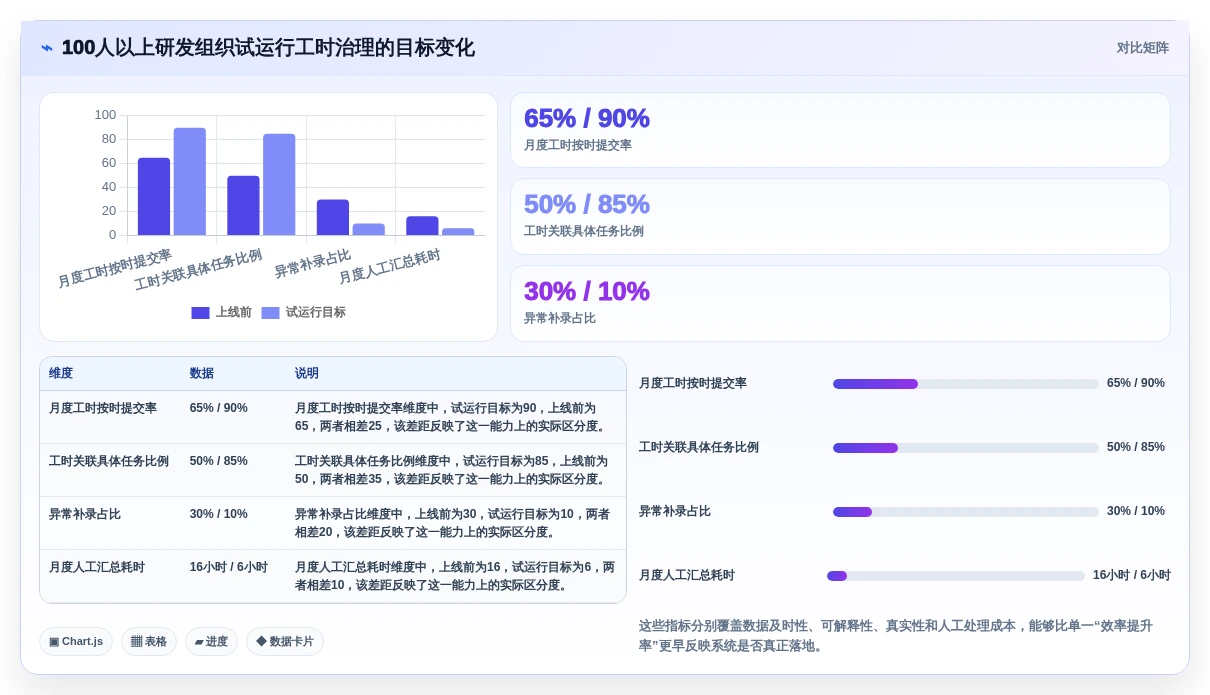The height and width of the screenshot is (695, 1210).
Task: Click the 65% / 90% stat card
Action: [840, 130]
